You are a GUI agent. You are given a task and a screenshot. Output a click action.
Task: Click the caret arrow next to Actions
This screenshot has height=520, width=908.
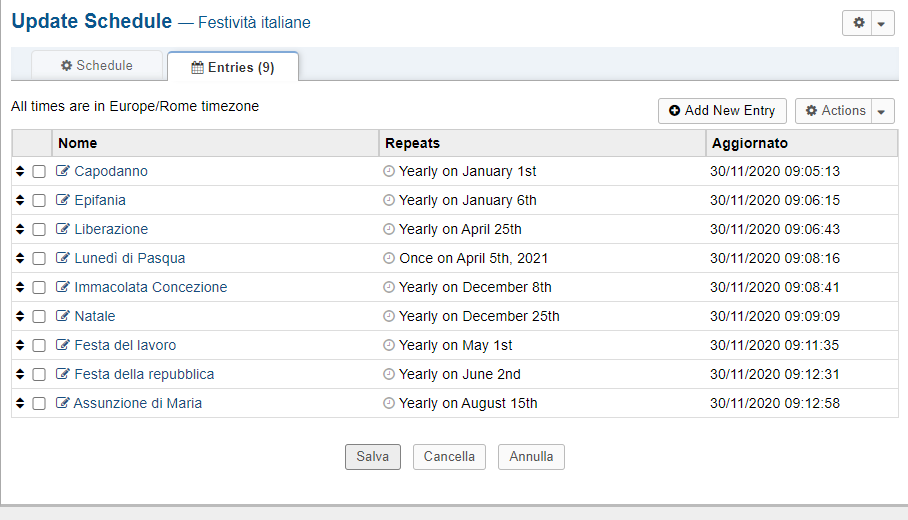point(882,111)
